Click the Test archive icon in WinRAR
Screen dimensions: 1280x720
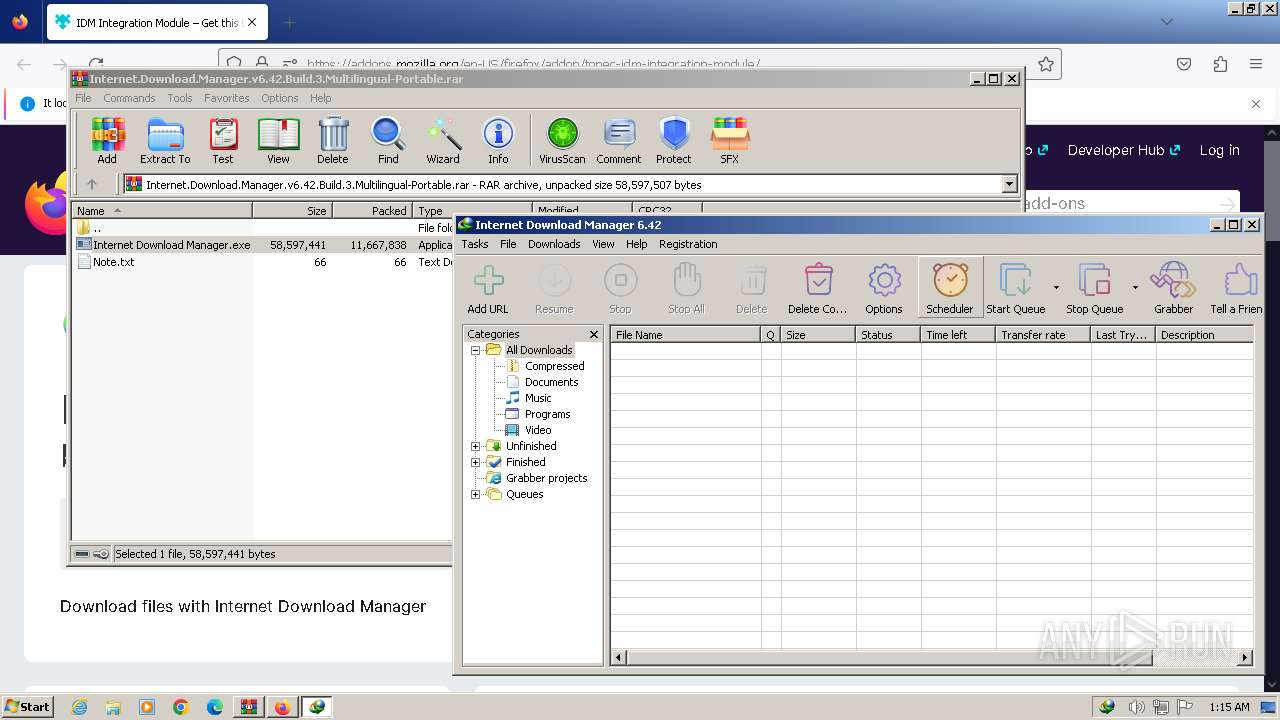click(x=223, y=140)
